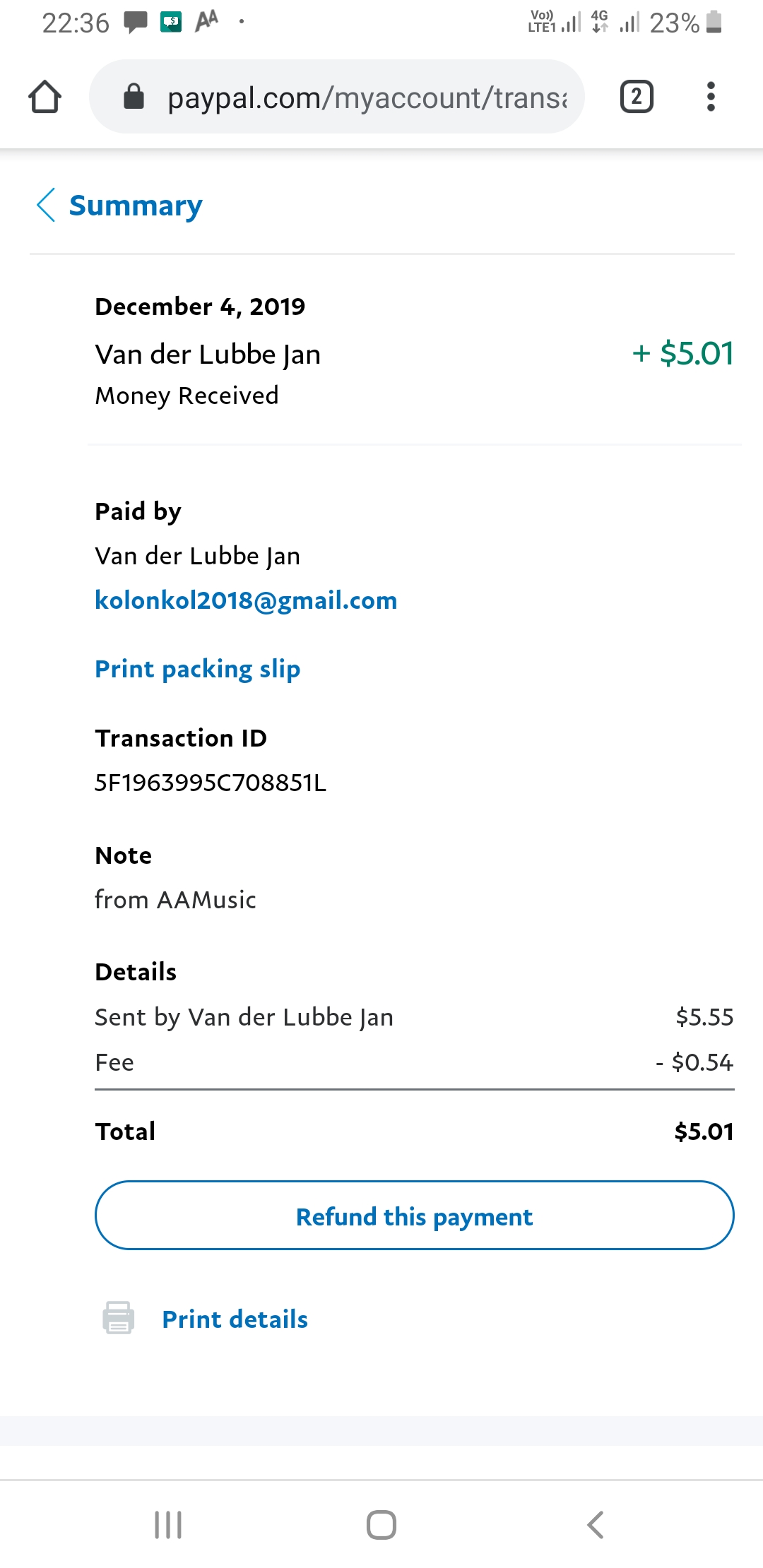
Task: Open the tab switcher showing 2 tabs
Action: pos(636,97)
